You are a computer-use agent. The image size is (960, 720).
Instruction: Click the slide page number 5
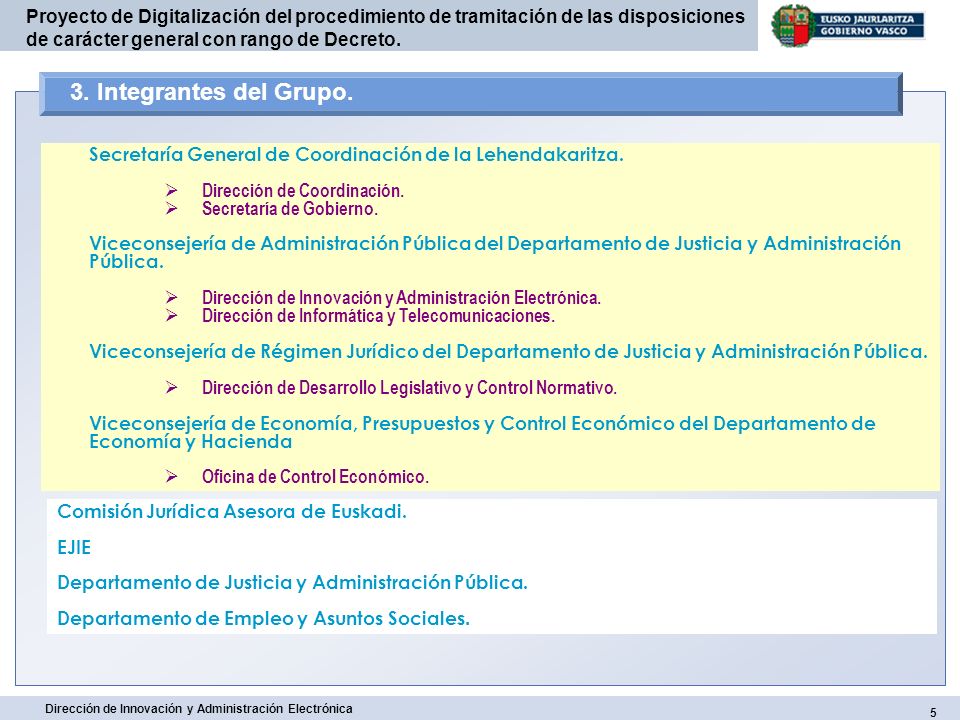point(933,713)
